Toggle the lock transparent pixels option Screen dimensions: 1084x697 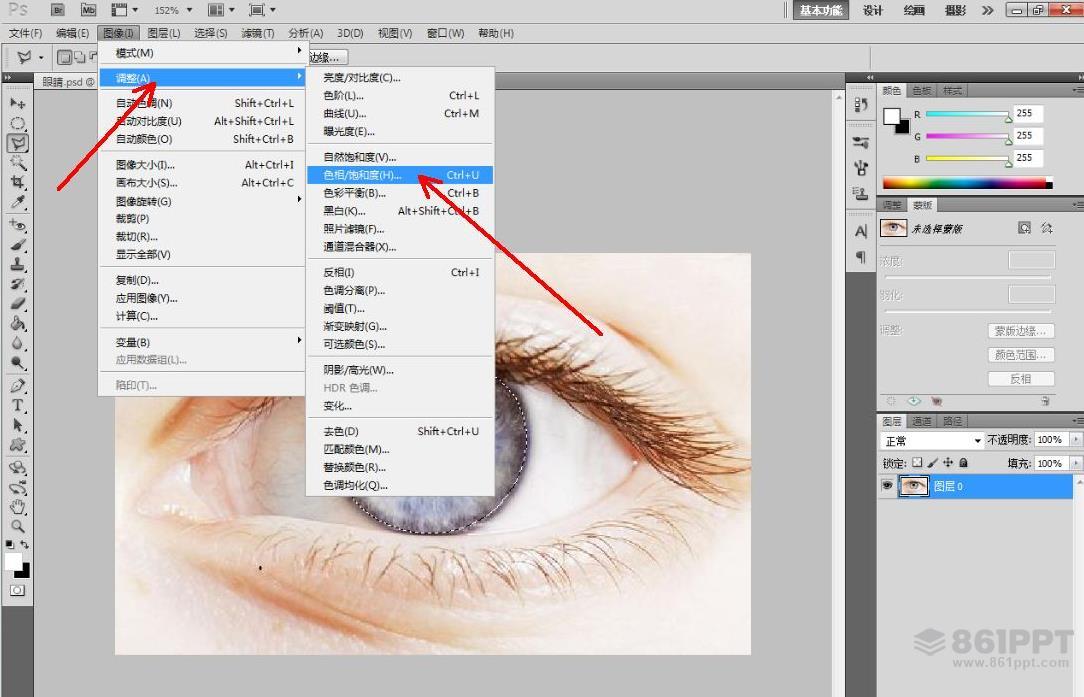click(917, 463)
